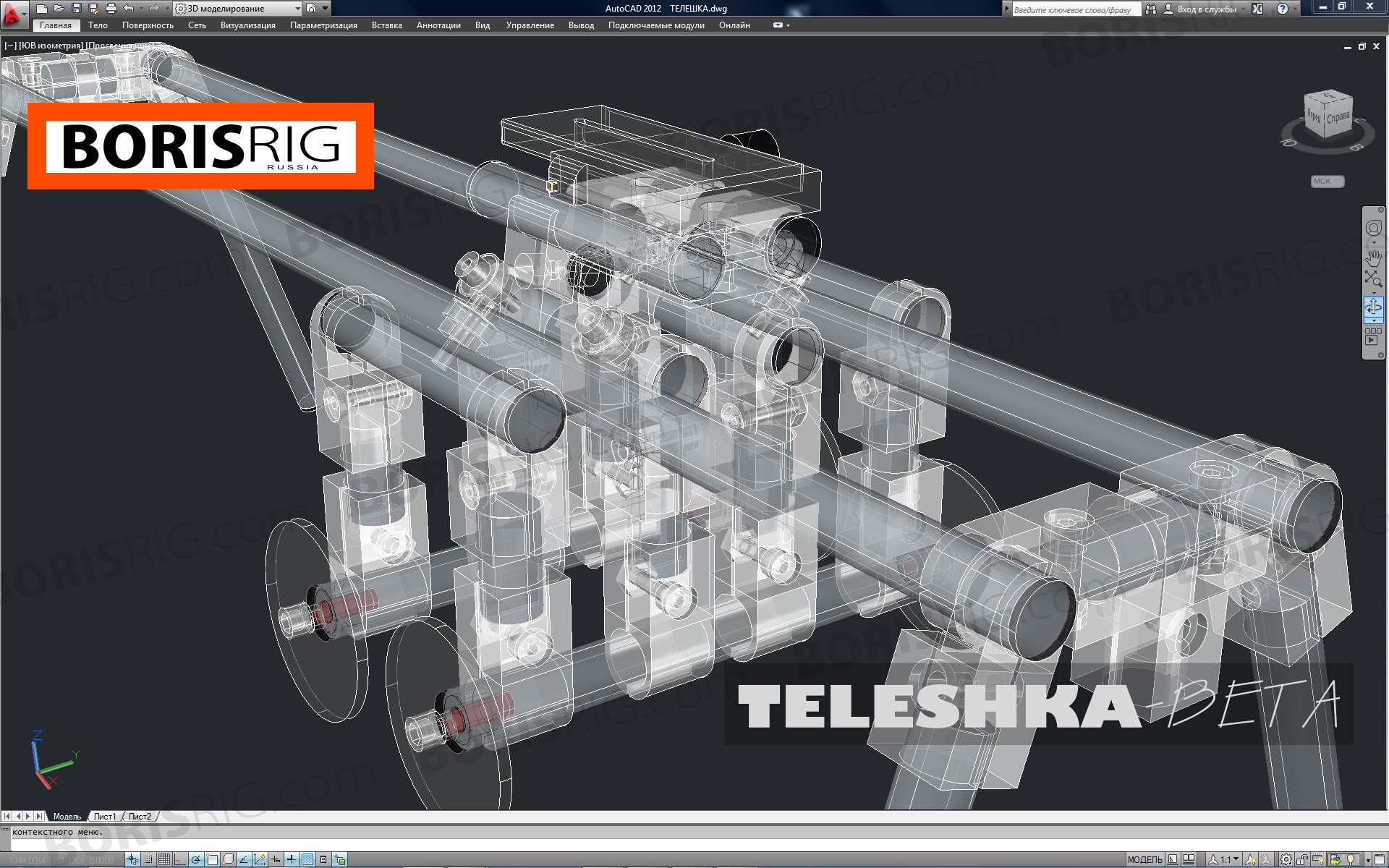
Task: Toggle Dynamic UCS in status bar
Action: click(x=260, y=860)
